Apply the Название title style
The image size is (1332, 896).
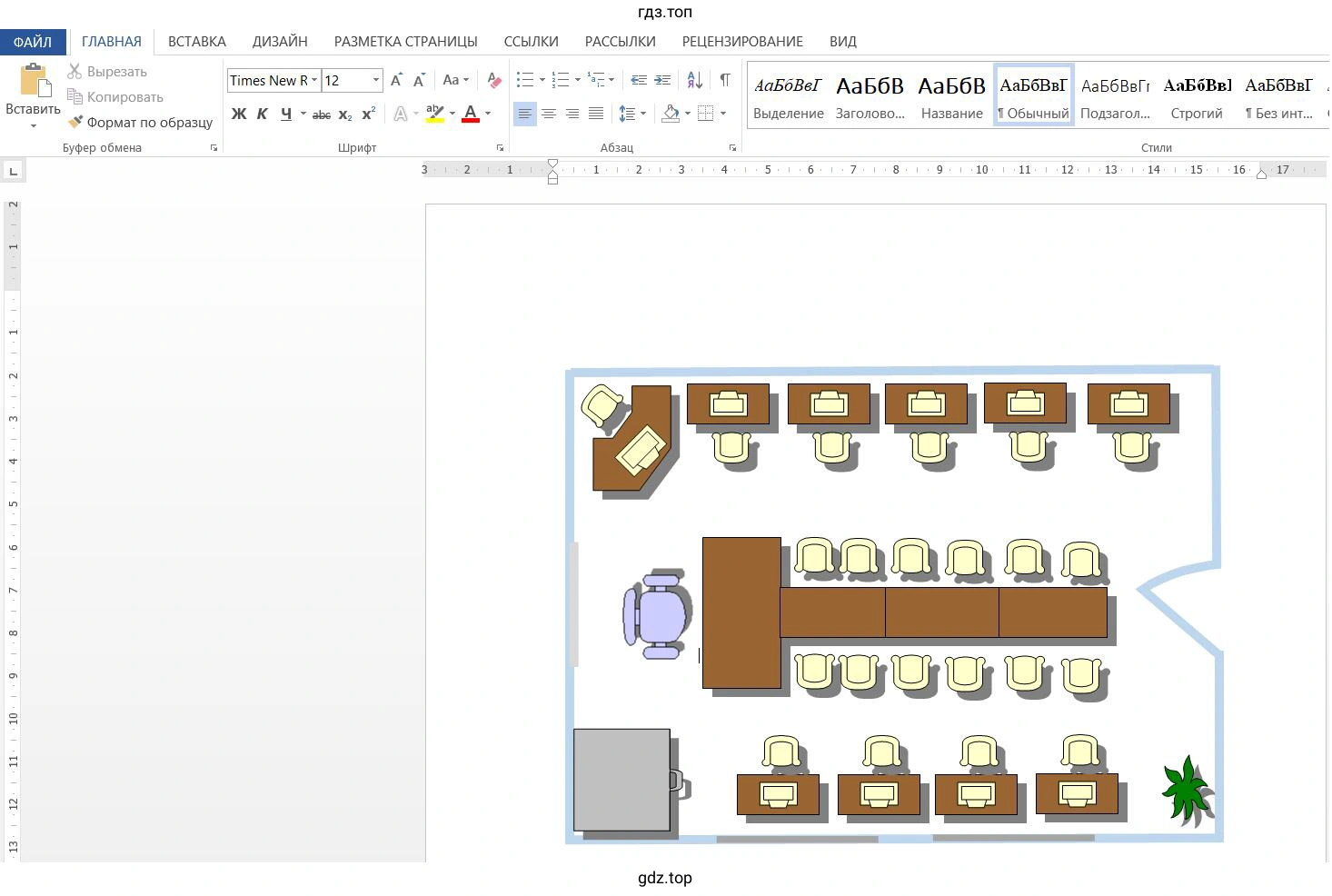[952, 95]
